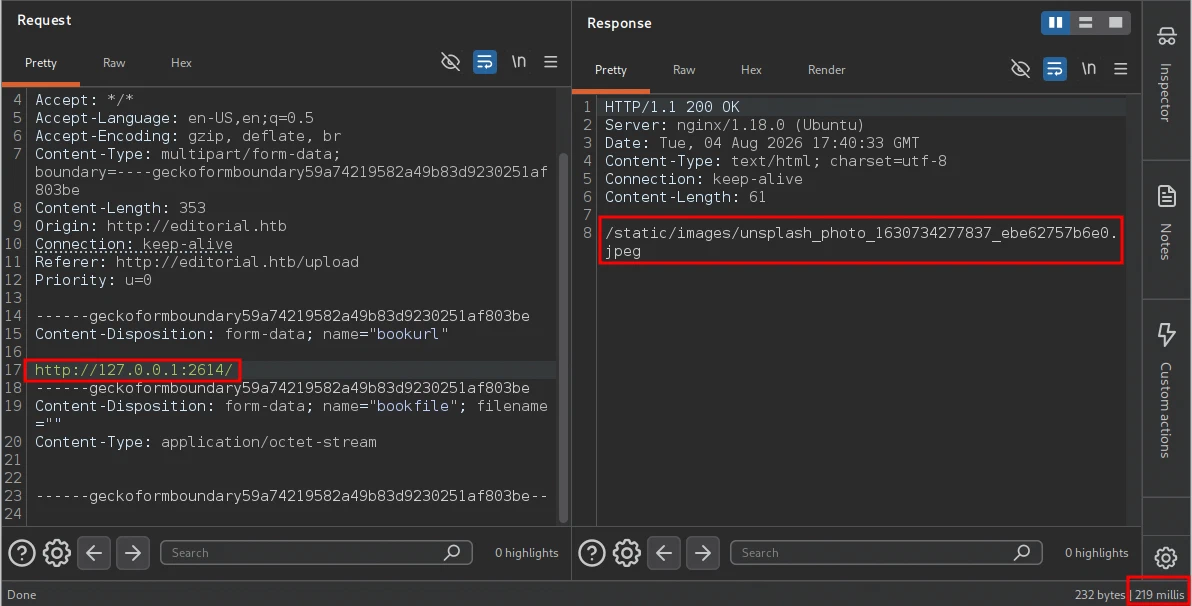This screenshot has width=1192, height=606.
Task: Click the "HTTP/1.1 200 OK" status line
Action: [672, 107]
